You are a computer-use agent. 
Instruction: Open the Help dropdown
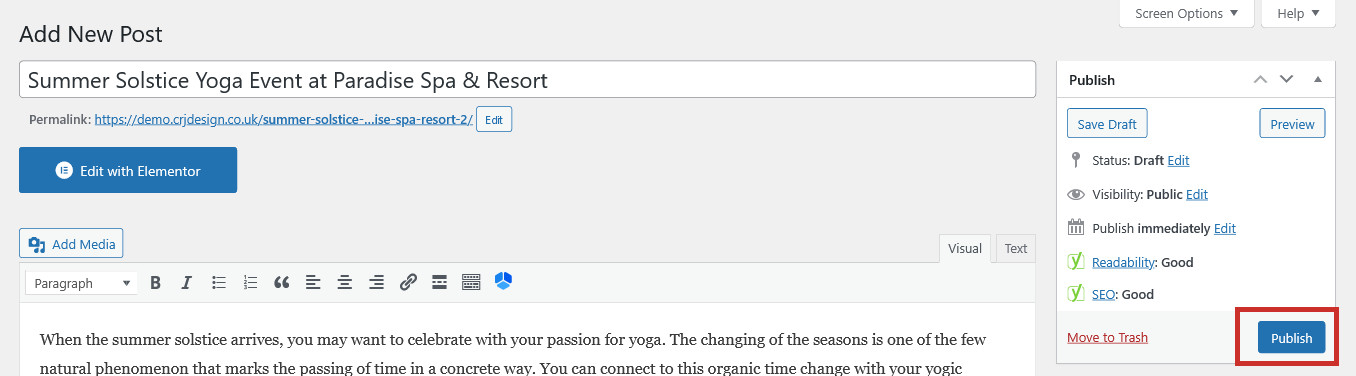point(1298,13)
